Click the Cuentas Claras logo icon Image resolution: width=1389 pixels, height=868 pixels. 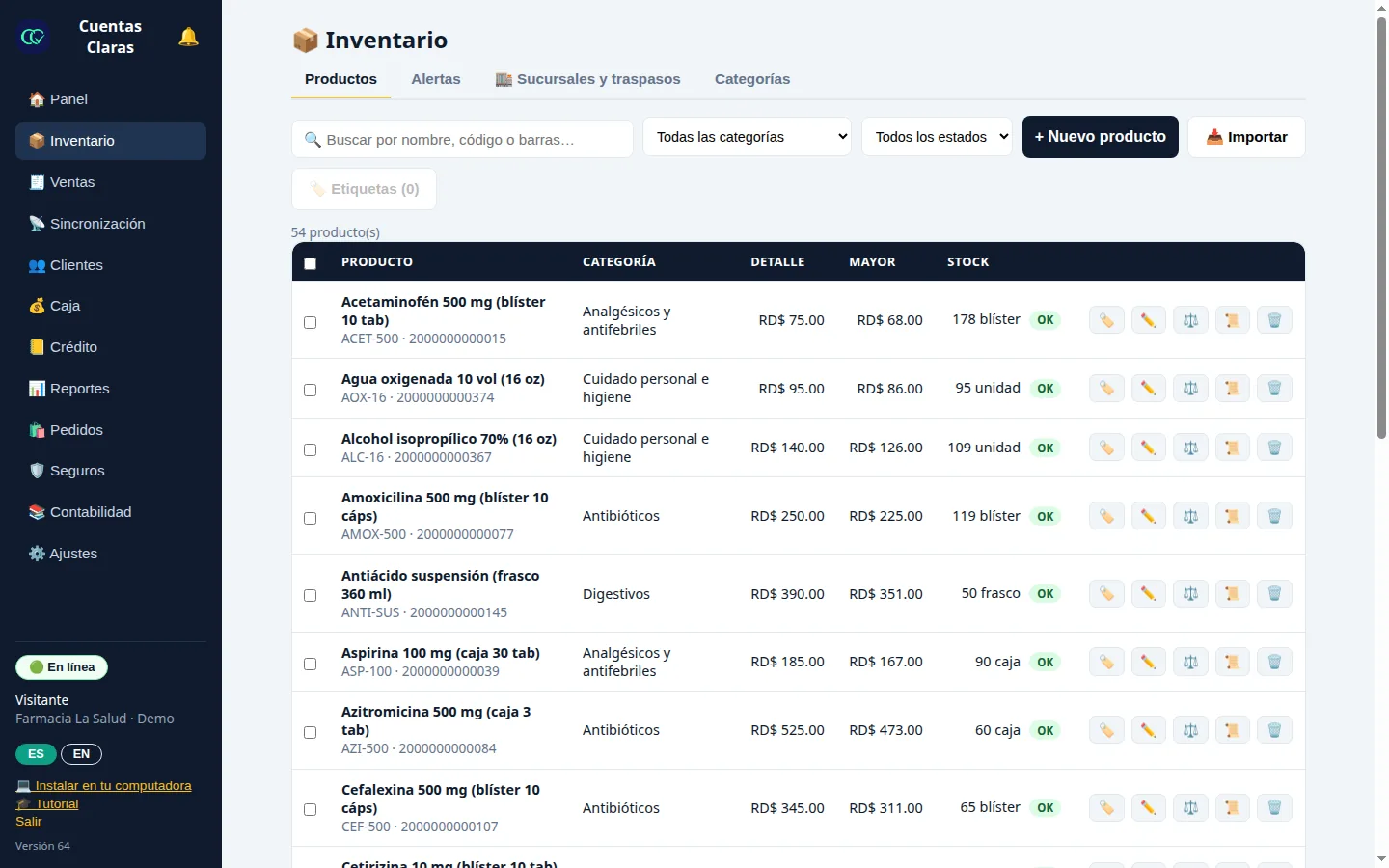(33, 37)
